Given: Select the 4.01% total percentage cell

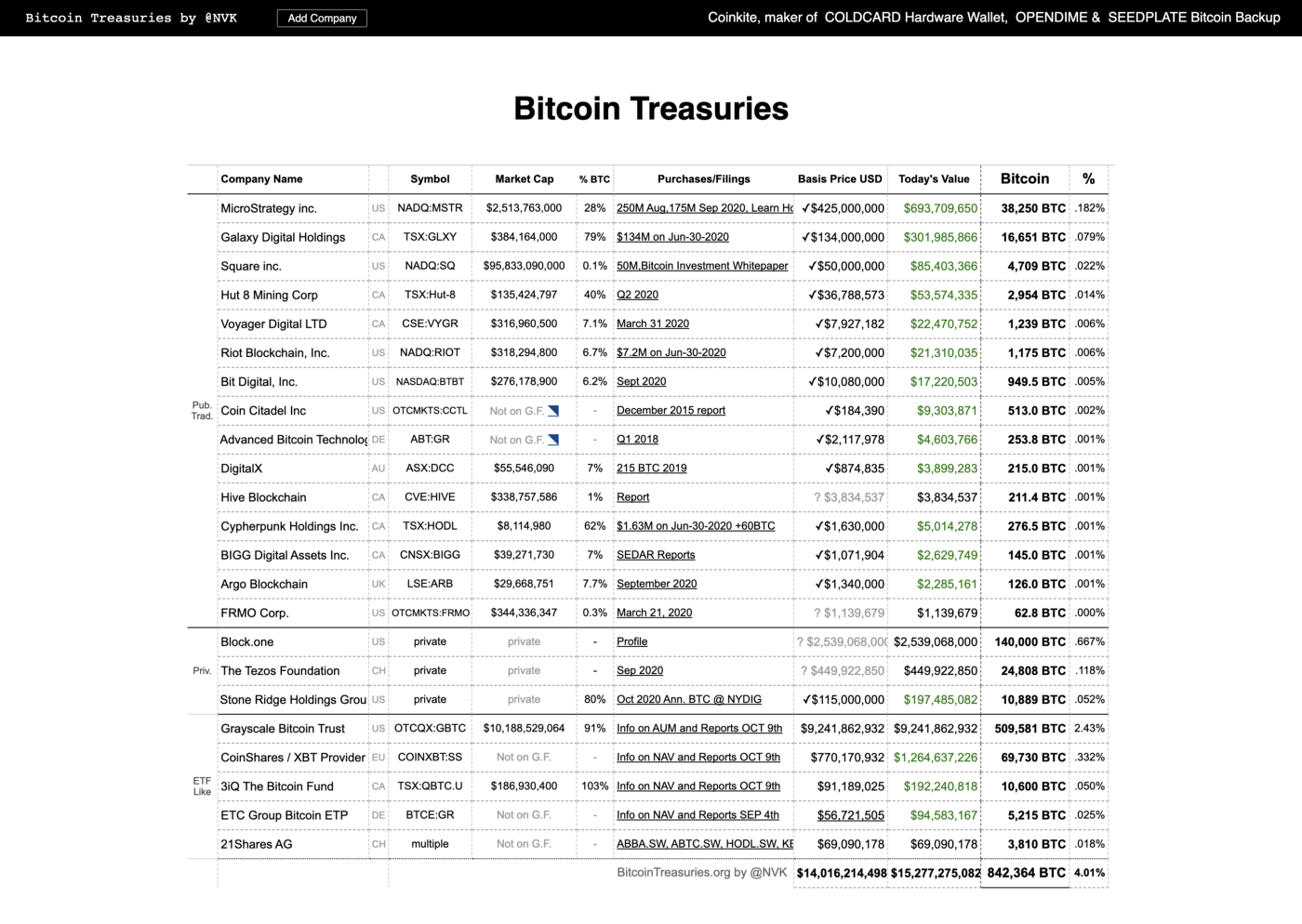Looking at the screenshot, I should [x=1089, y=873].
